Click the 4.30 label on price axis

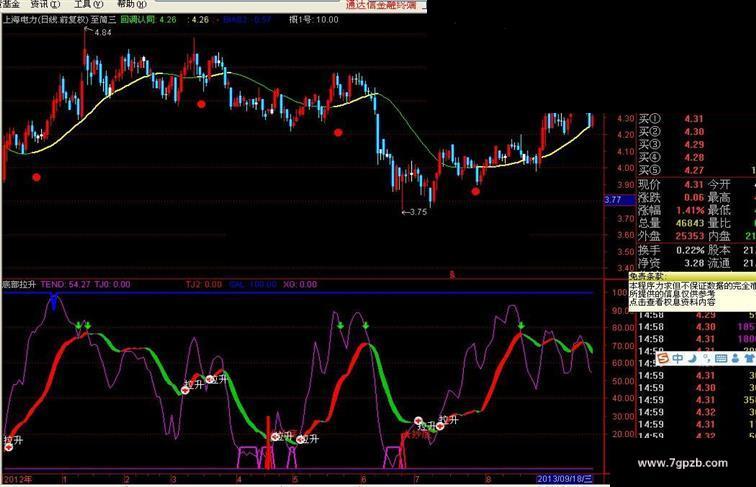pos(626,118)
